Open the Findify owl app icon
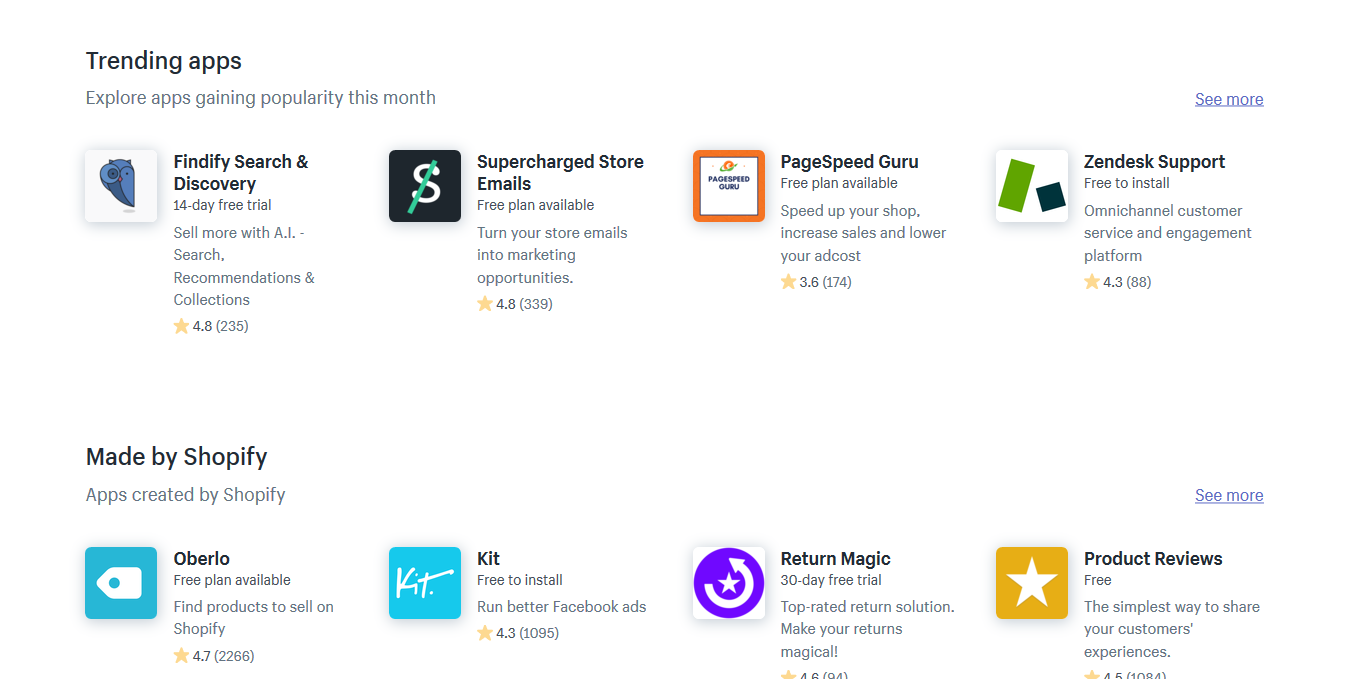 tap(121, 186)
